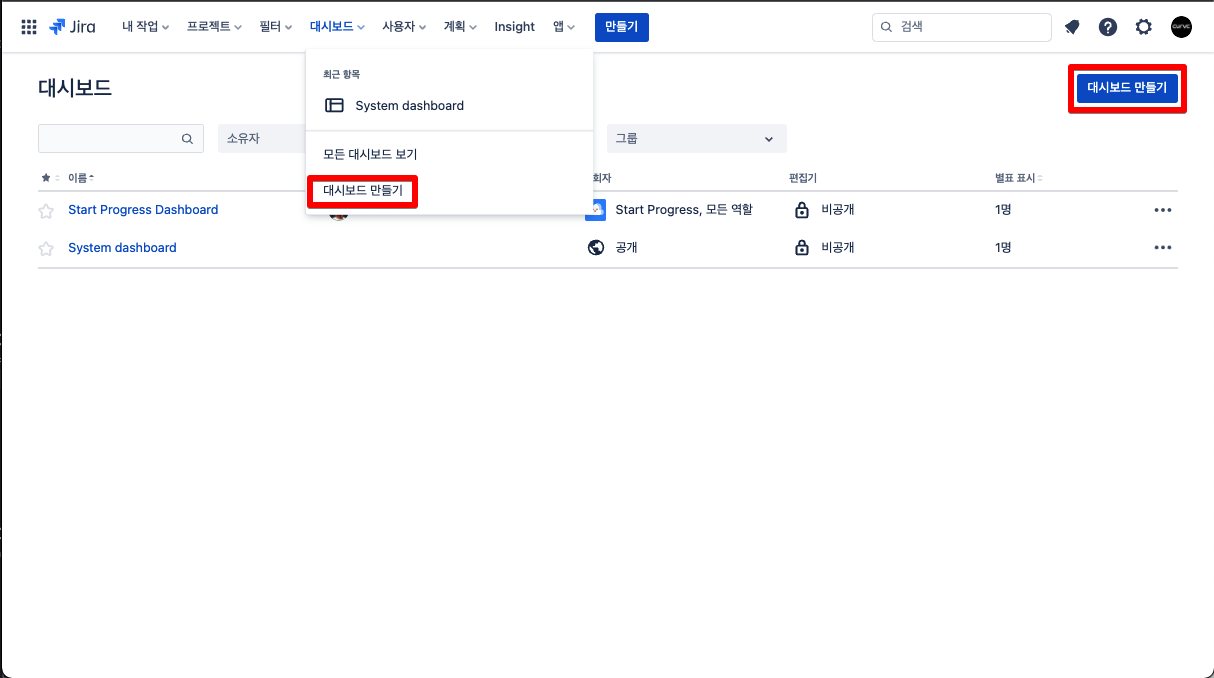Click 비공개 in System dashboard row
1214x678 pixels.
pyautogui.click(x=838, y=248)
